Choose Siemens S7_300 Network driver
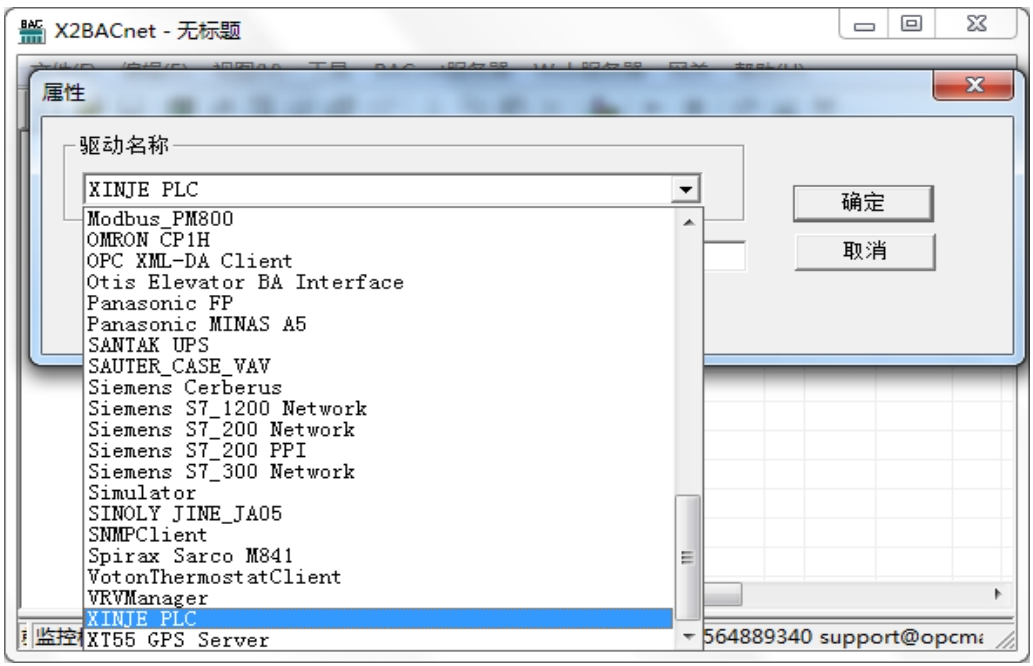 point(379,471)
